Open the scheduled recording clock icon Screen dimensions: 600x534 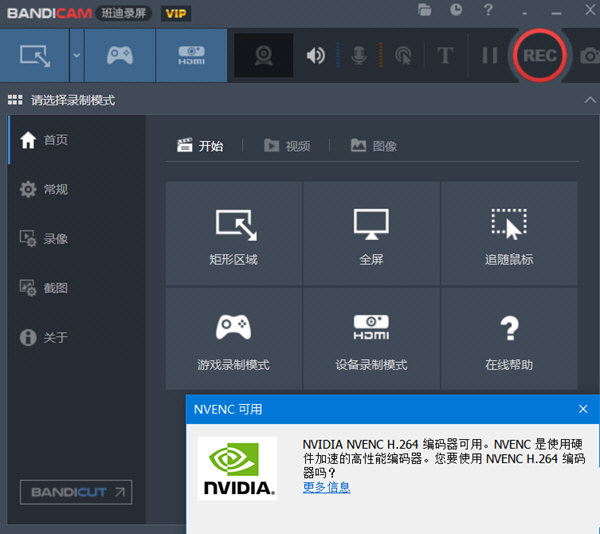[x=456, y=10]
